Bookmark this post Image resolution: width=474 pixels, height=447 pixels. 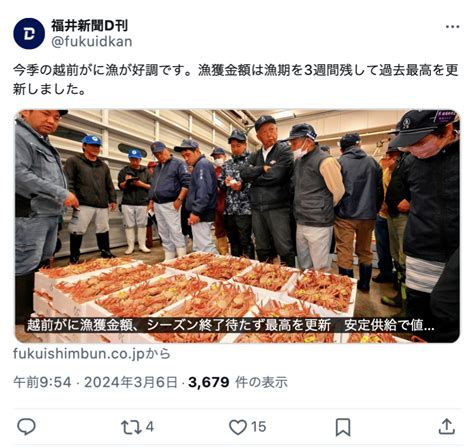click(x=343, y=427)
